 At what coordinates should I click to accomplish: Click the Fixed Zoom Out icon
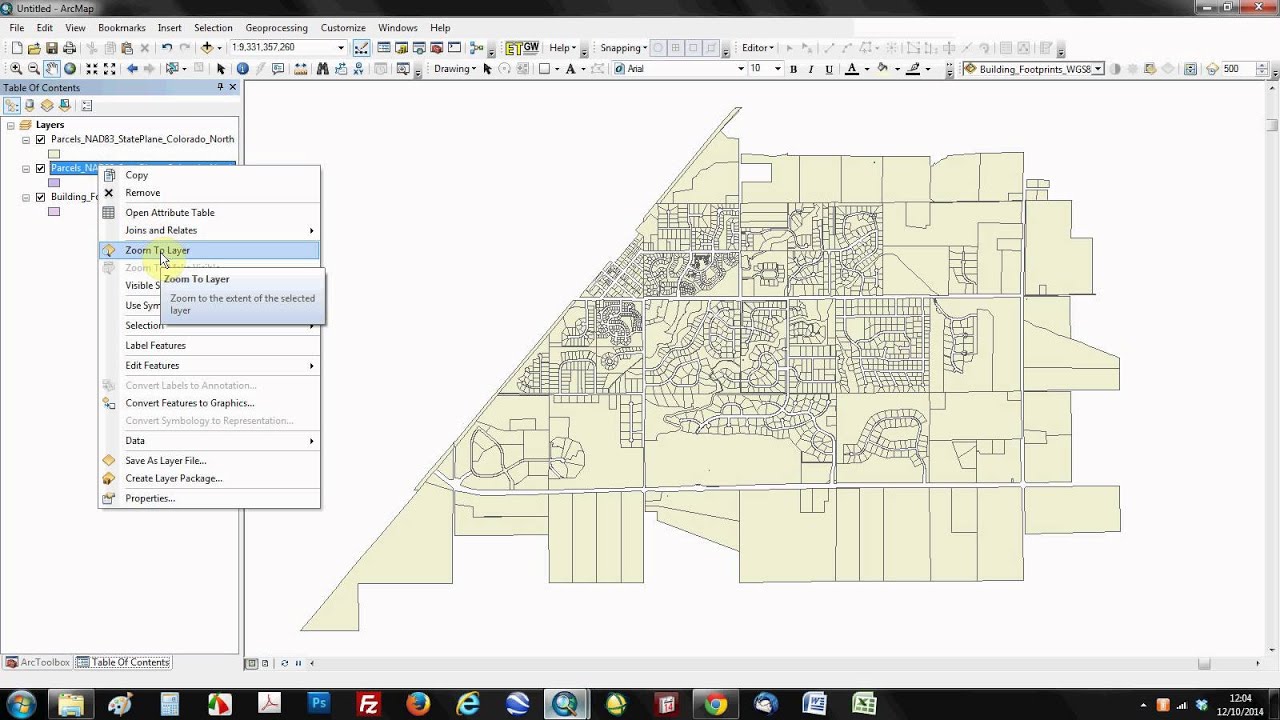(110, 69)
